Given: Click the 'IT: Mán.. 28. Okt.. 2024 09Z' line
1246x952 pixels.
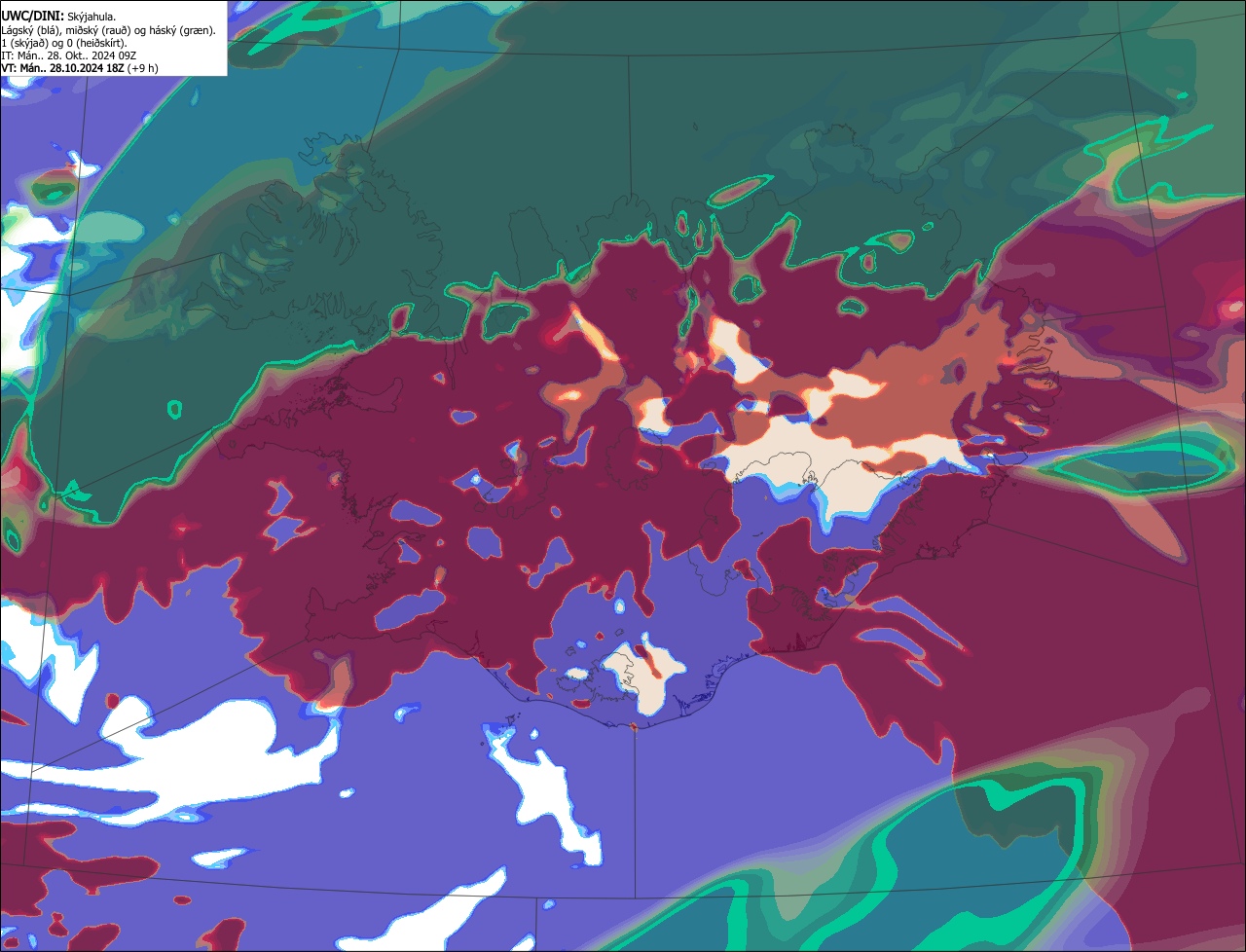Looking at the screenshot, I should (x=67, y=55).
